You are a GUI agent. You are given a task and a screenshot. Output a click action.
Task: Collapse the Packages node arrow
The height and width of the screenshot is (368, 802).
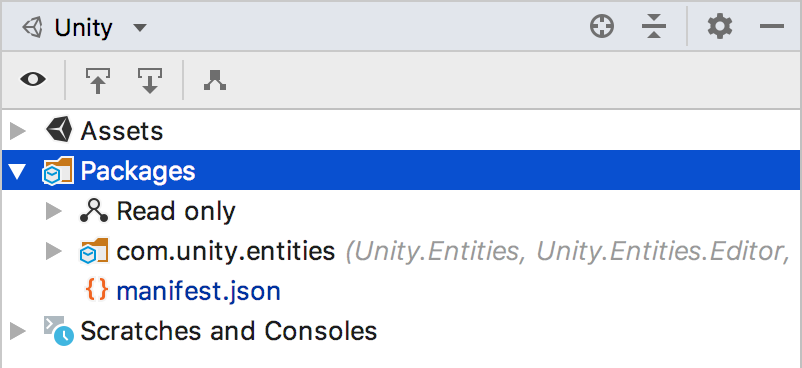[18, 172]
